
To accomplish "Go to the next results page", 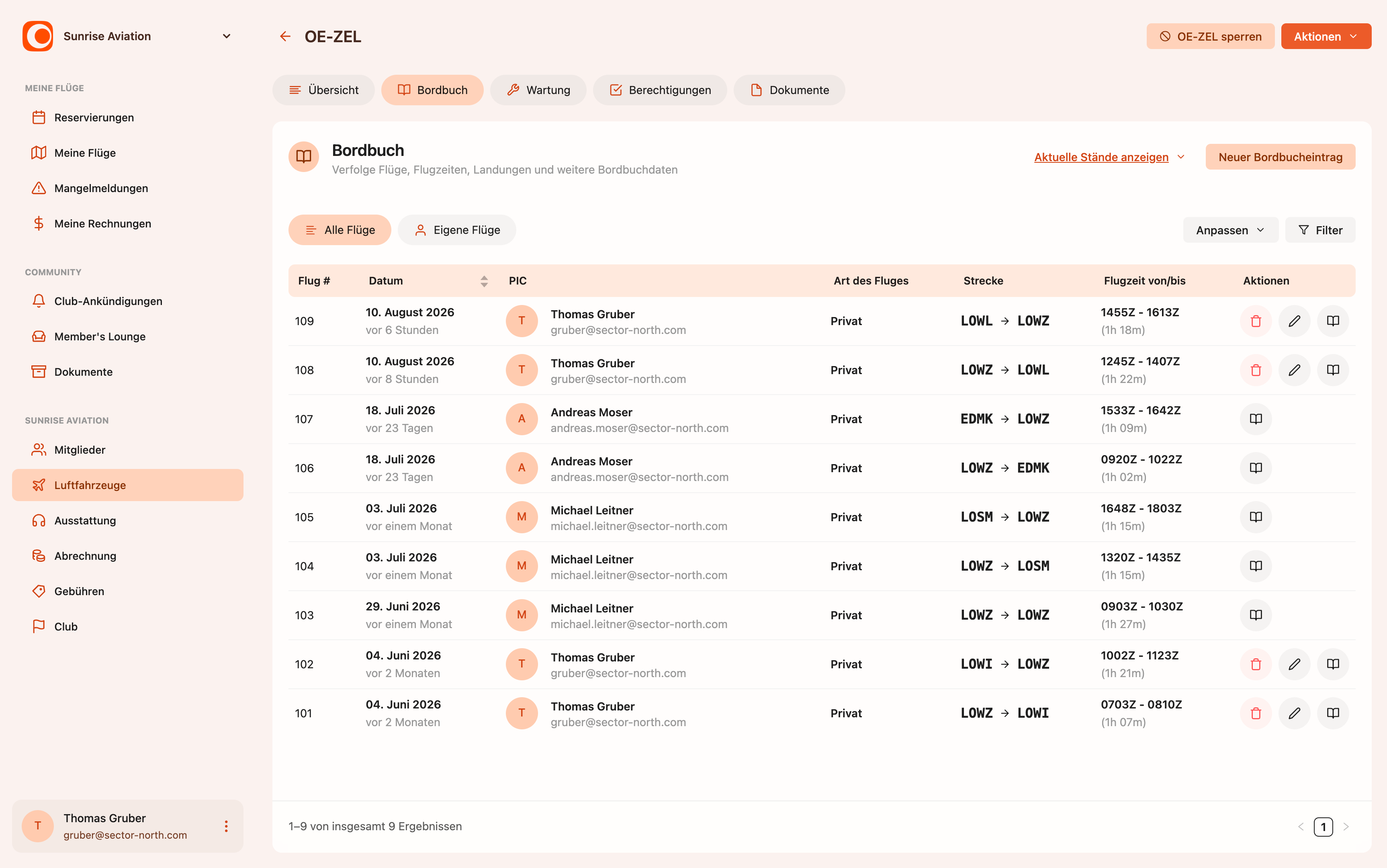I will point(1346,827).
